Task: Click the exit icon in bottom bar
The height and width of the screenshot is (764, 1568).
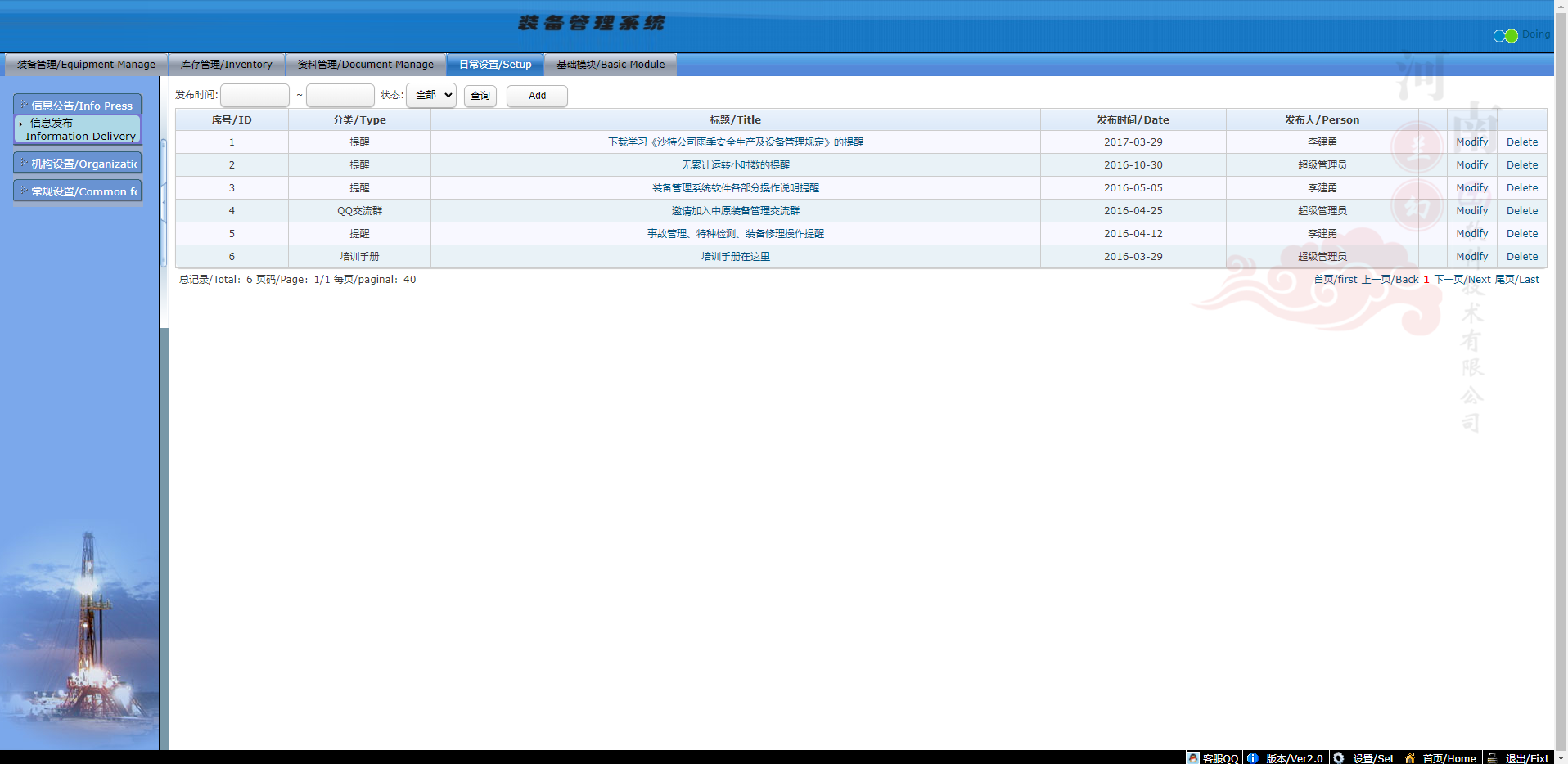Action: tap(1492, 758)
